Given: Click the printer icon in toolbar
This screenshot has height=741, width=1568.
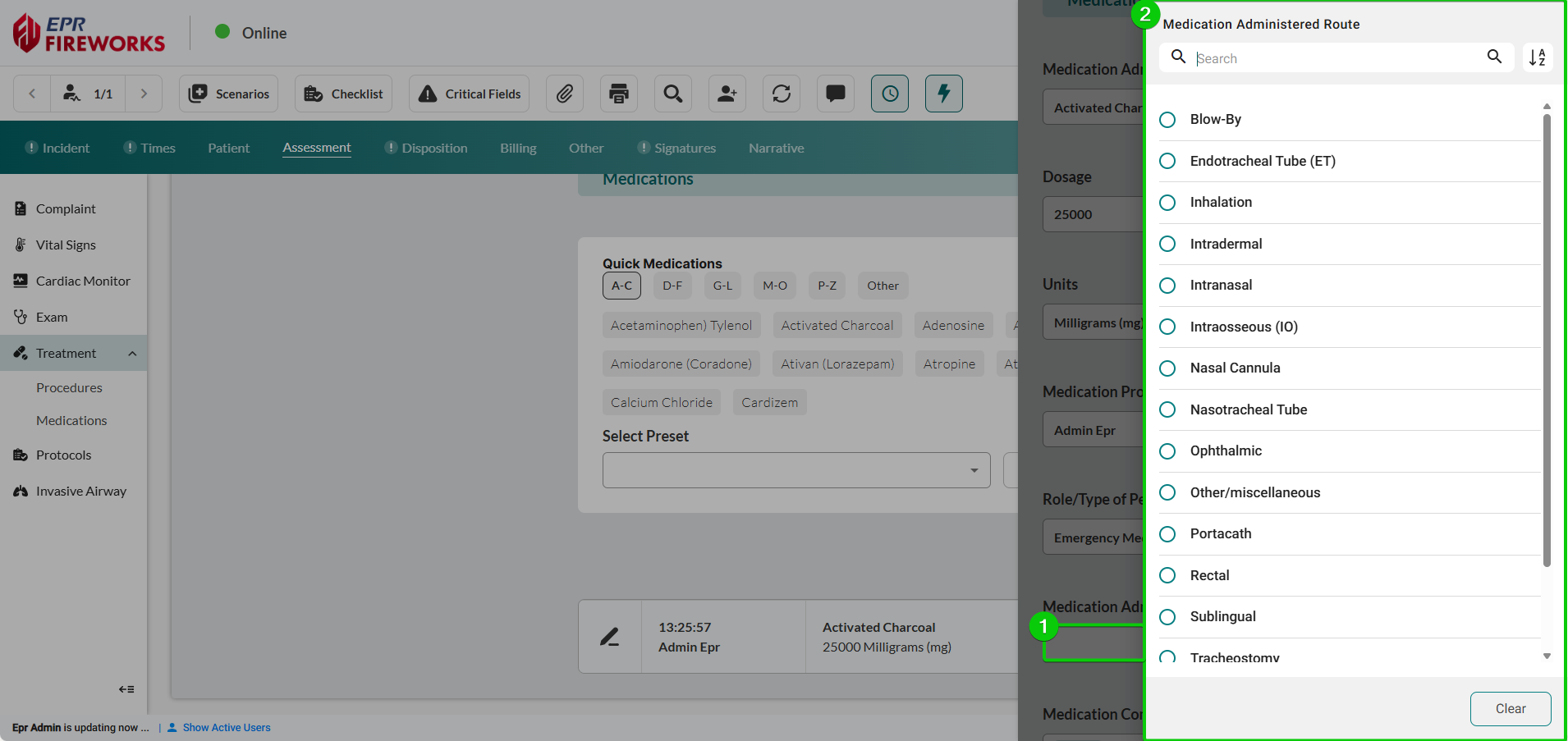Looking at the screenshot, I should pos(619,94).
